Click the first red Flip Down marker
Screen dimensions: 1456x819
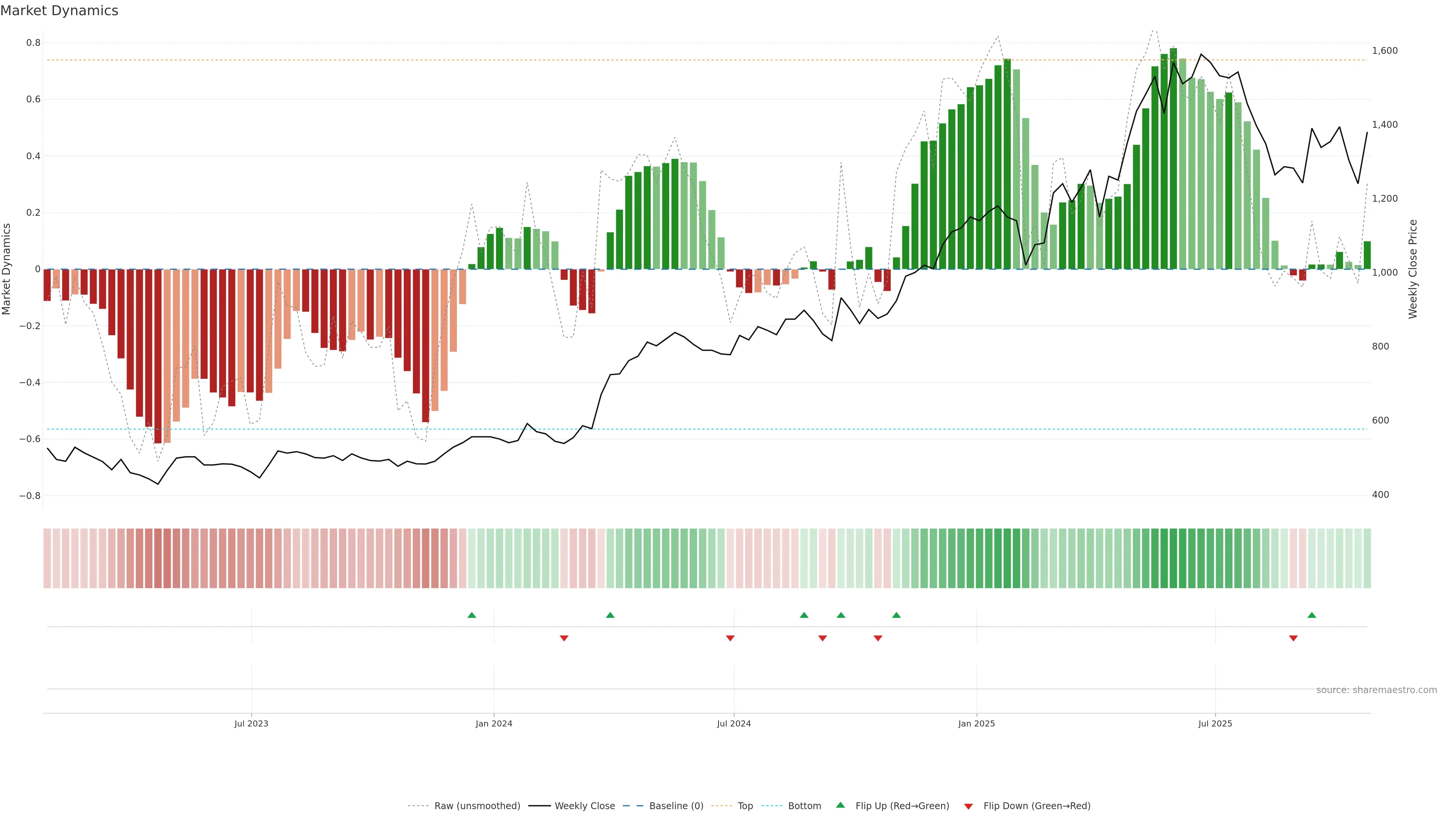click(x=564, y=638)
